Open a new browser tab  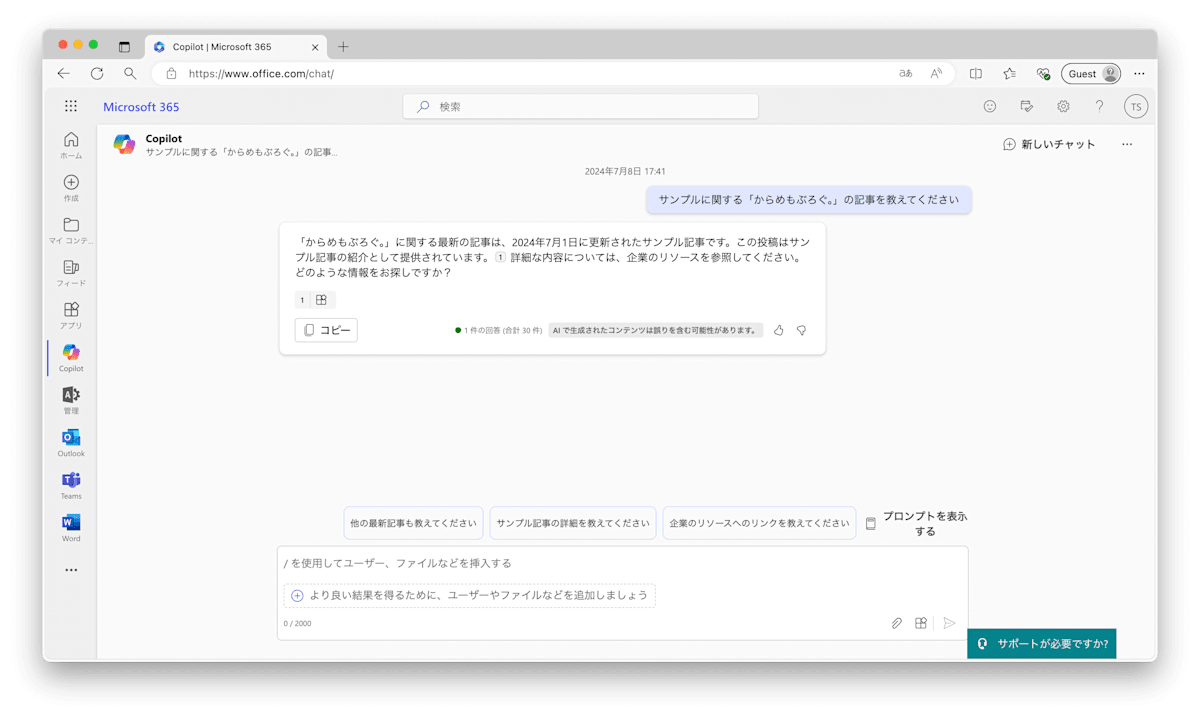343,47
